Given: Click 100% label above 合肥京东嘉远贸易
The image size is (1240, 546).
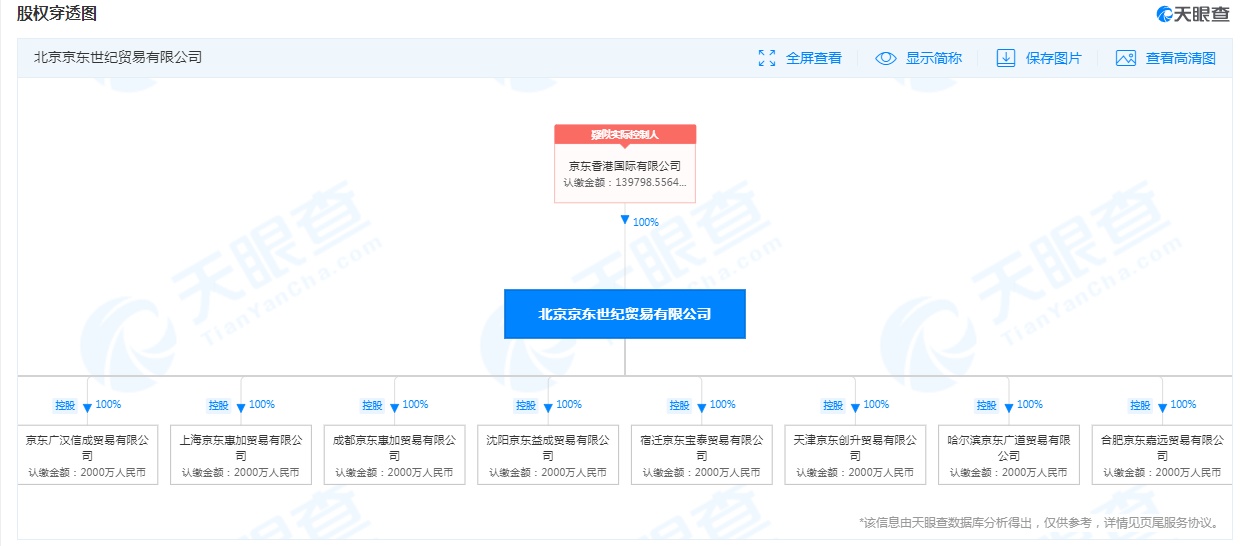Looking at the screenshot, I should pos(1183,405).
